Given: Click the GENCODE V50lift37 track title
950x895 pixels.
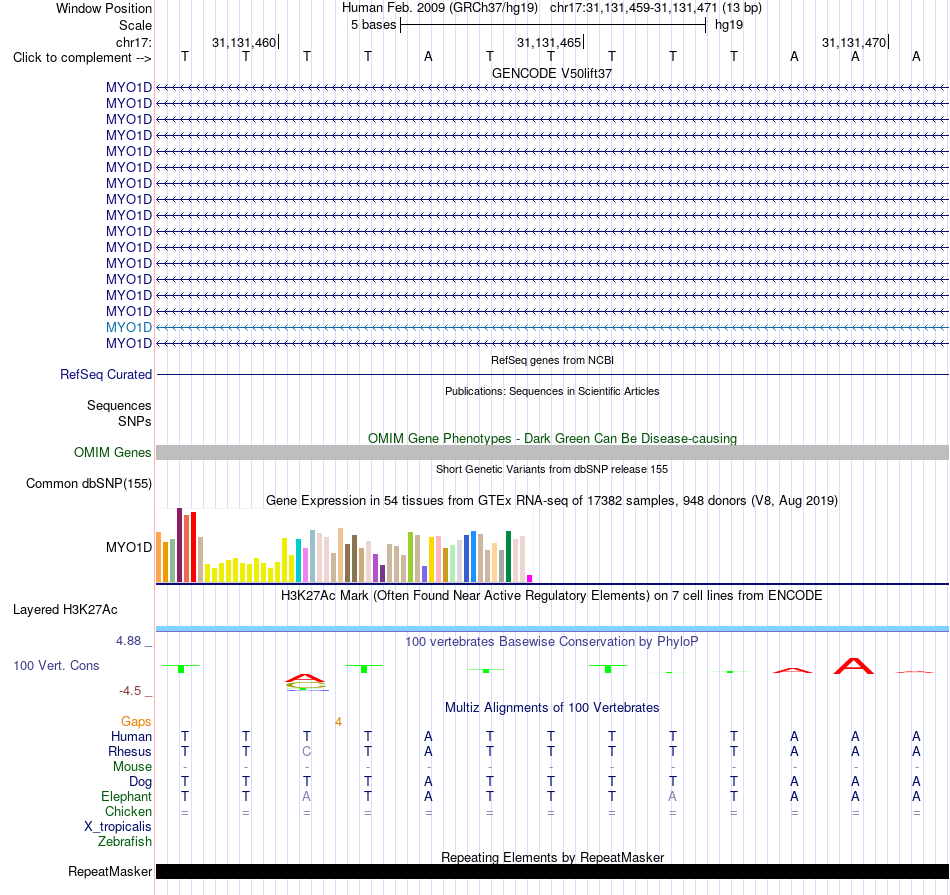Looking at the screenshot, I should [552, 73].
